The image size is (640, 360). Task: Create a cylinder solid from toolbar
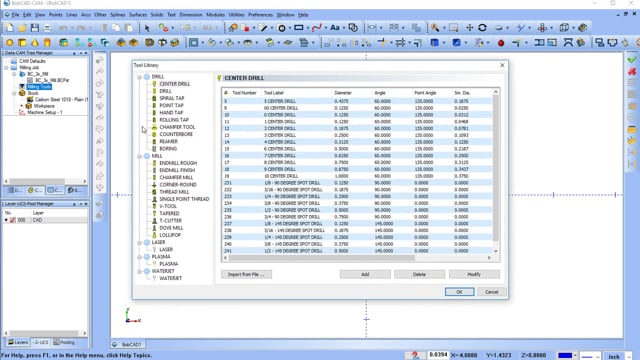pos(47,42)
